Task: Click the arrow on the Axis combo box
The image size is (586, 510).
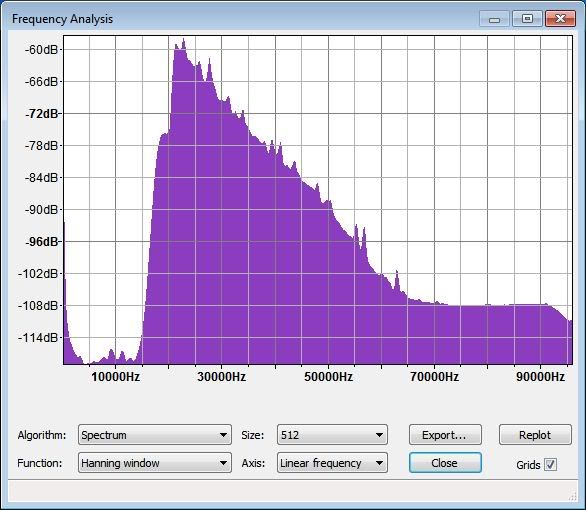Action: click(x=379, y=463)
